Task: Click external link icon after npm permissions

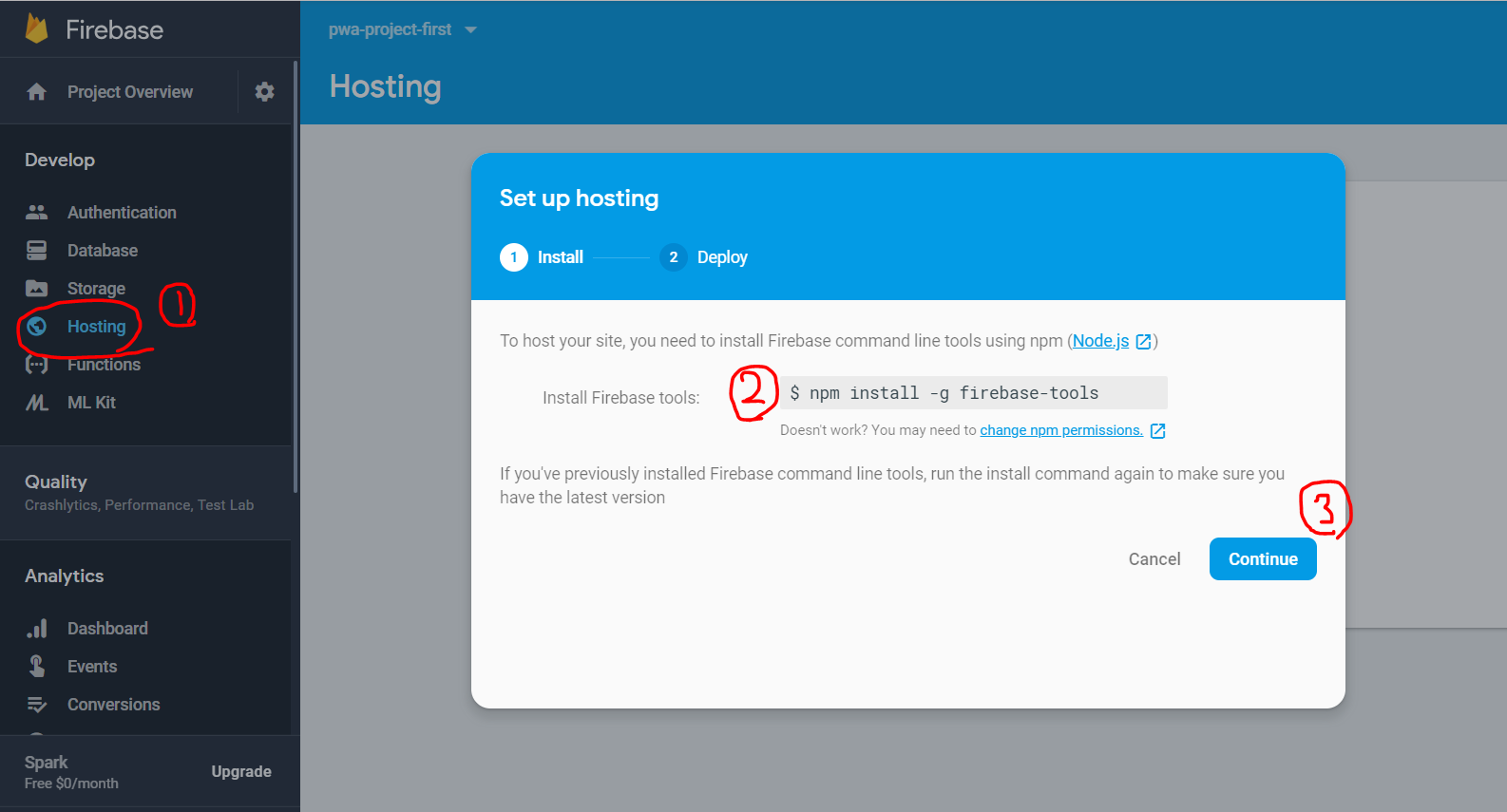Action: pos(1157,431)
